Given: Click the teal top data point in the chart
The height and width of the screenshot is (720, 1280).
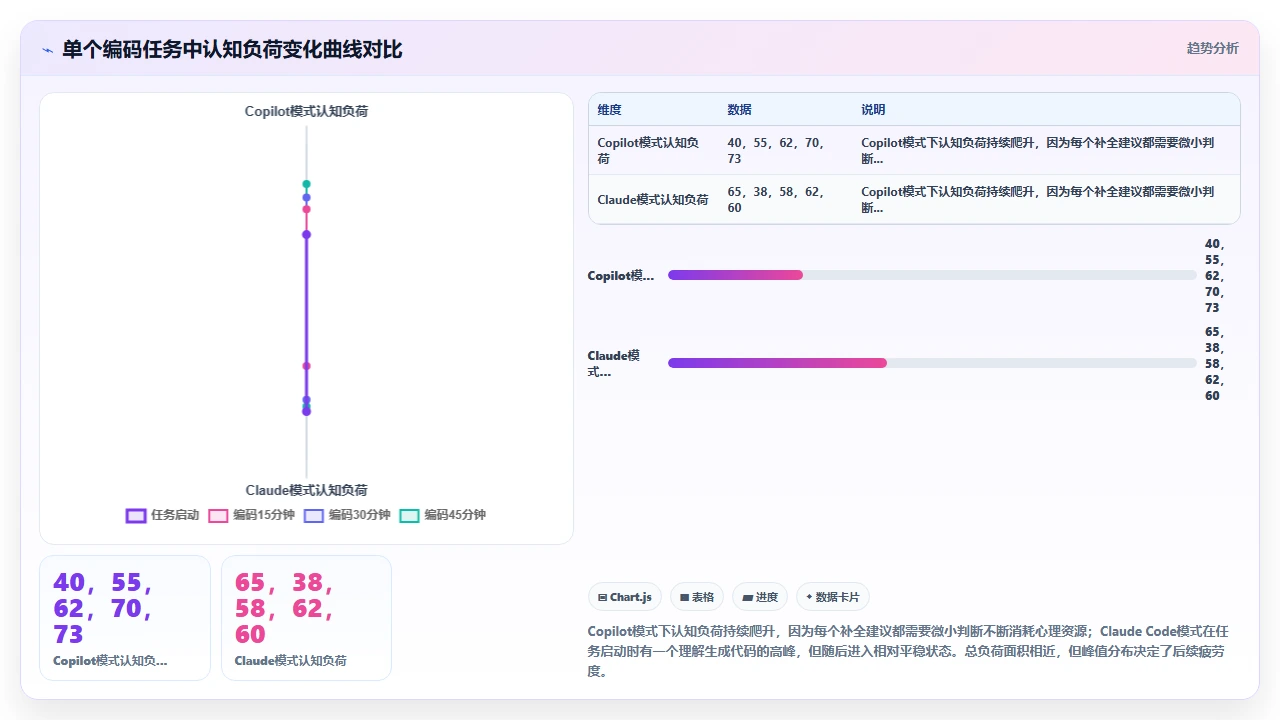Looking at the screenshot, I should [307, 184].
